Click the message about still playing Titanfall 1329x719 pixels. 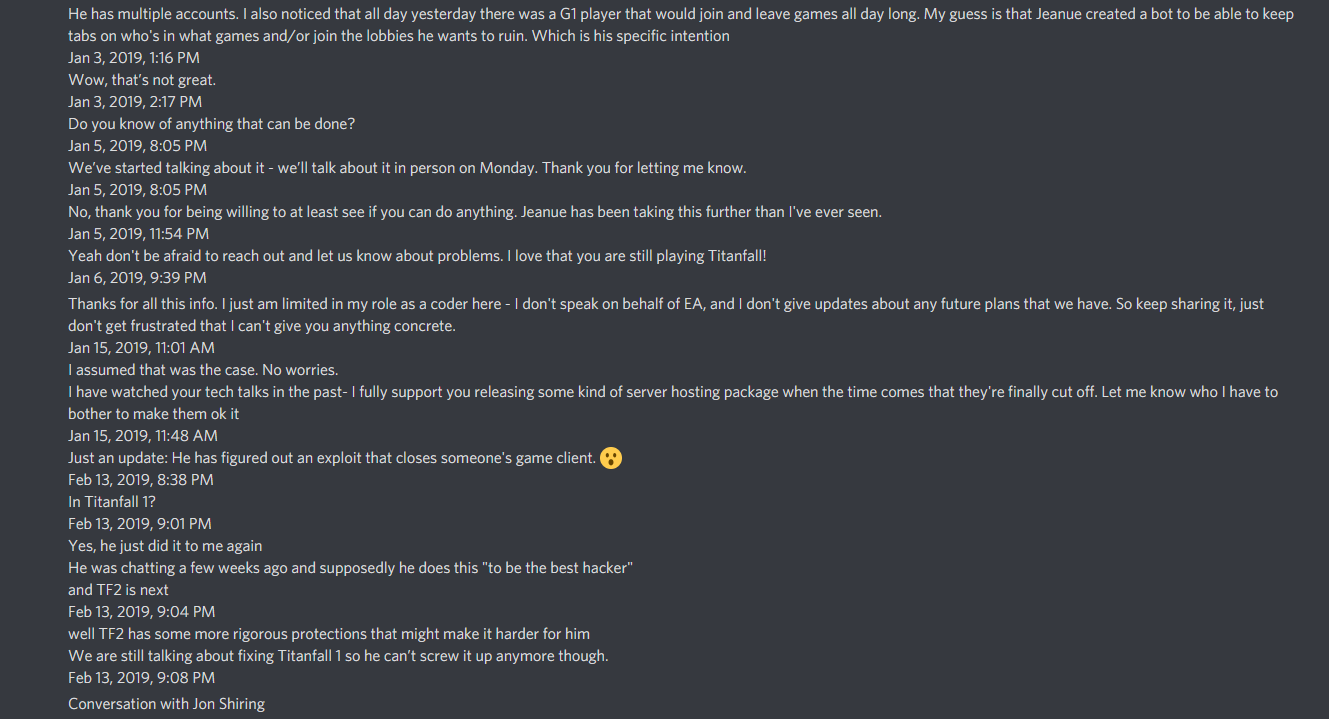click(x=417, y=256)
